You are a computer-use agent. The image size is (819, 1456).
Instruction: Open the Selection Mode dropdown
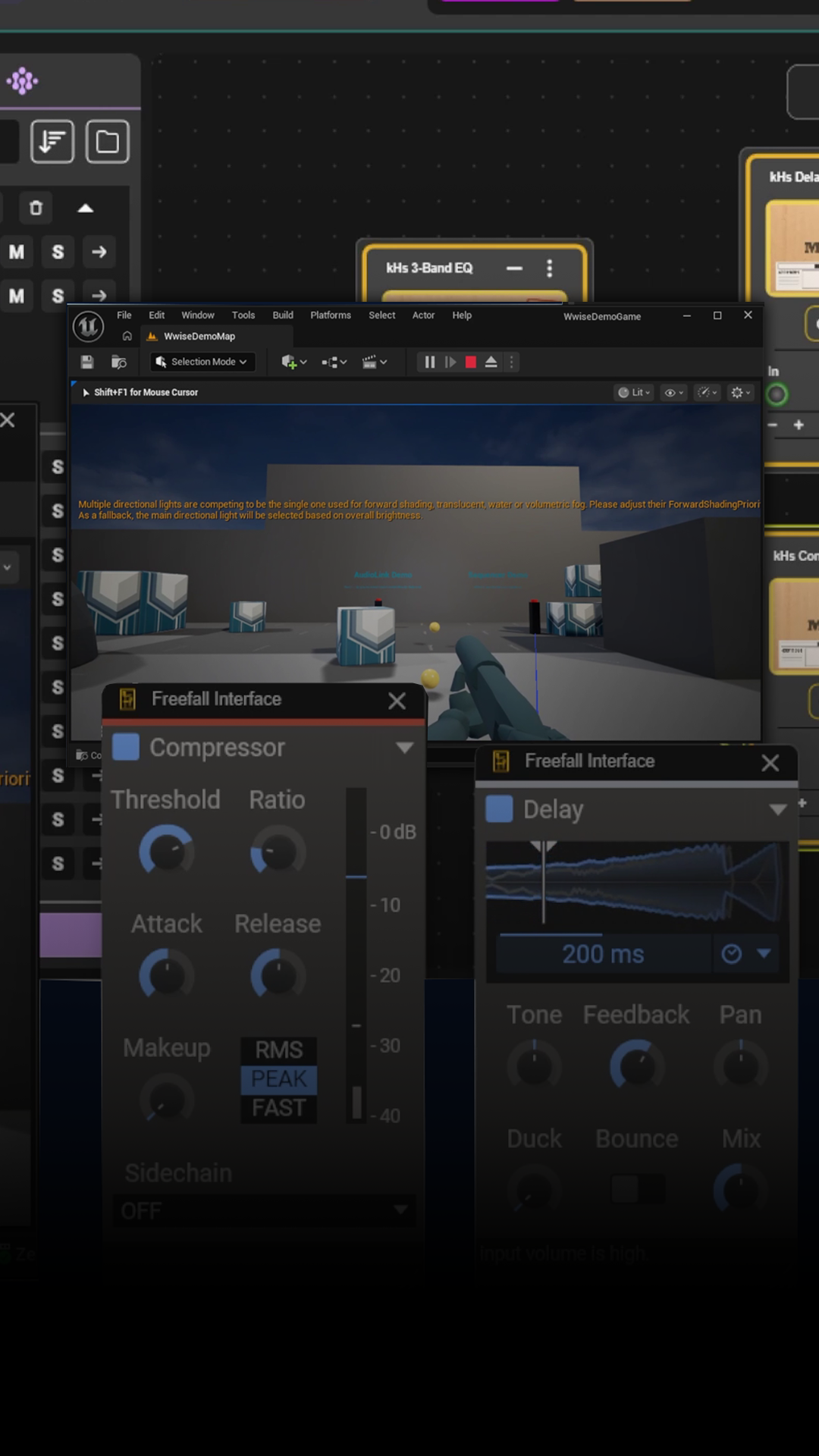coord(202,362)
